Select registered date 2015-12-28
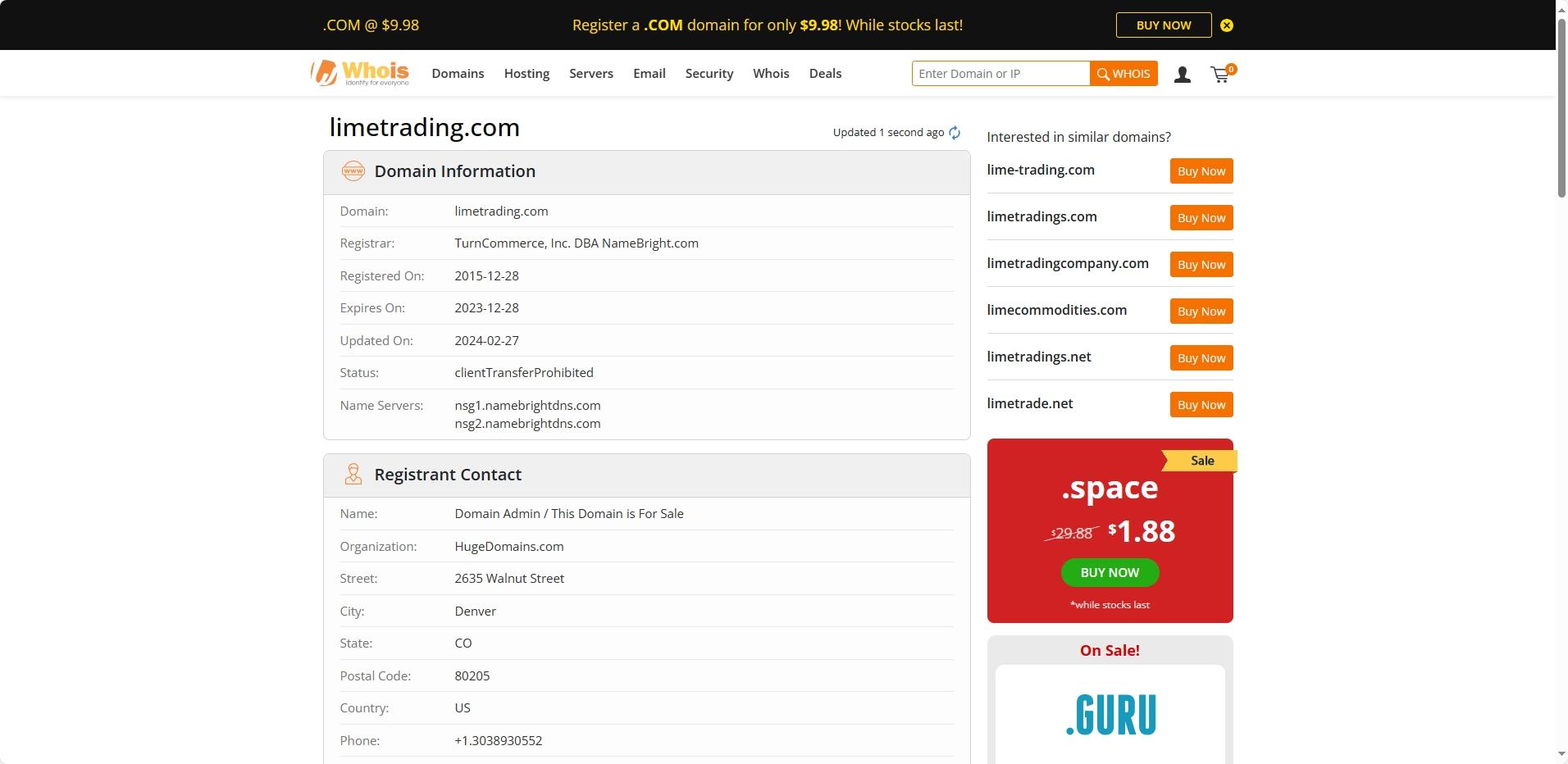The image size is (1568, 764). 486,276
